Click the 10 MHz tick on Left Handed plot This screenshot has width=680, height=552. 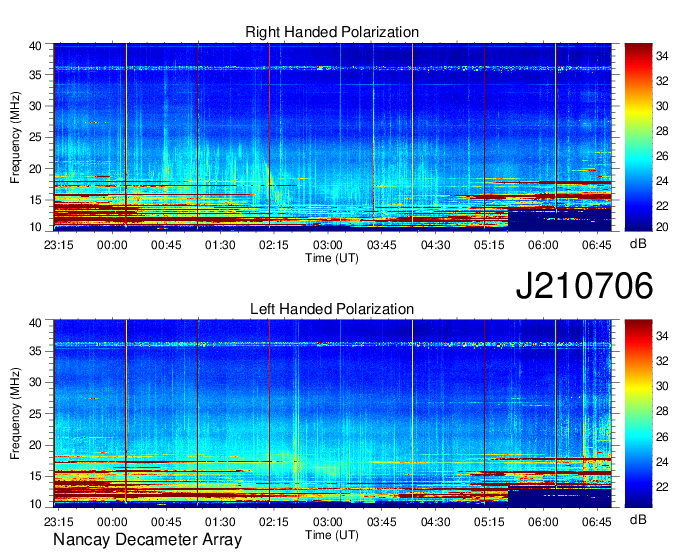click(35, 504)
